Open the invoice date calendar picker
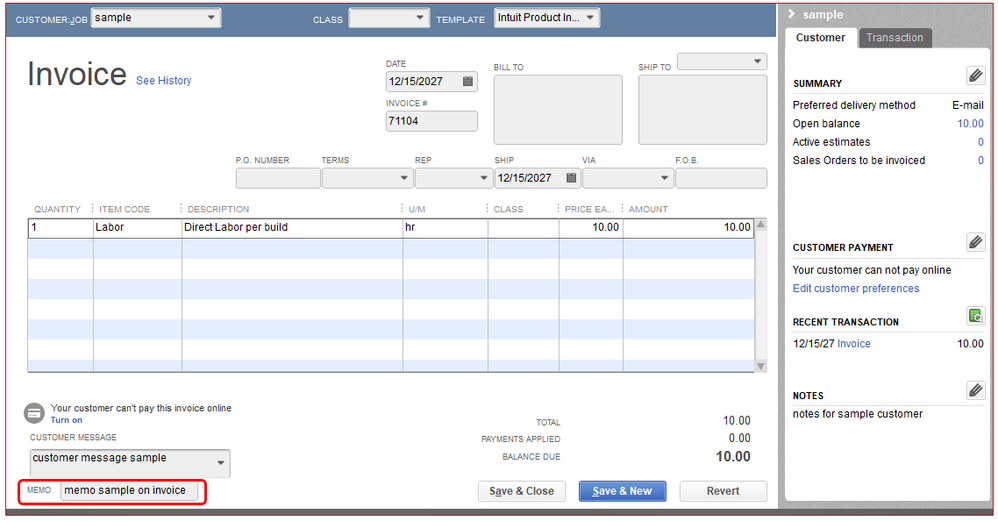Viewport: 998px width, 522px height. tap(468, 81)
